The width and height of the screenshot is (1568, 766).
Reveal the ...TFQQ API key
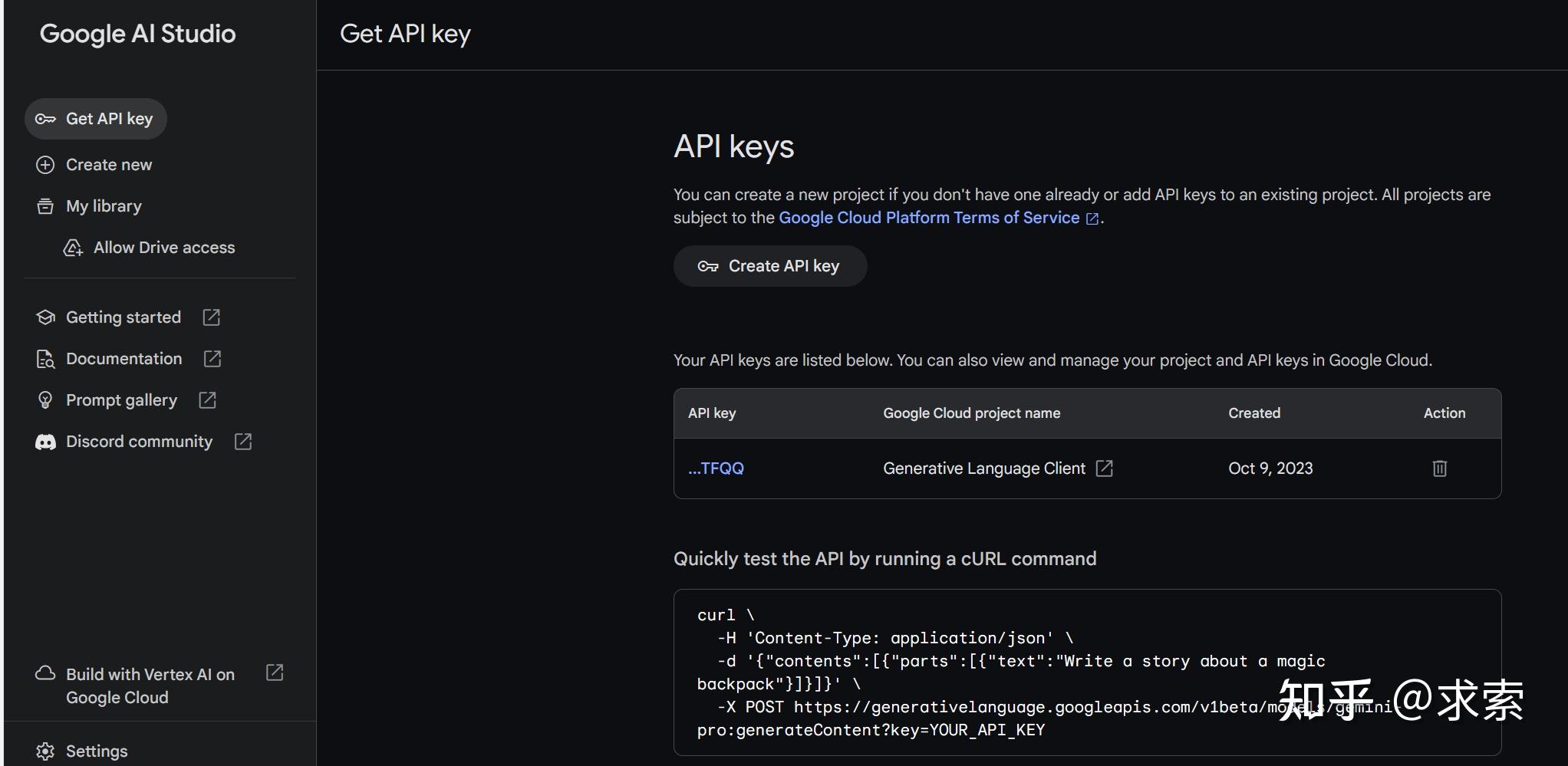715,468
